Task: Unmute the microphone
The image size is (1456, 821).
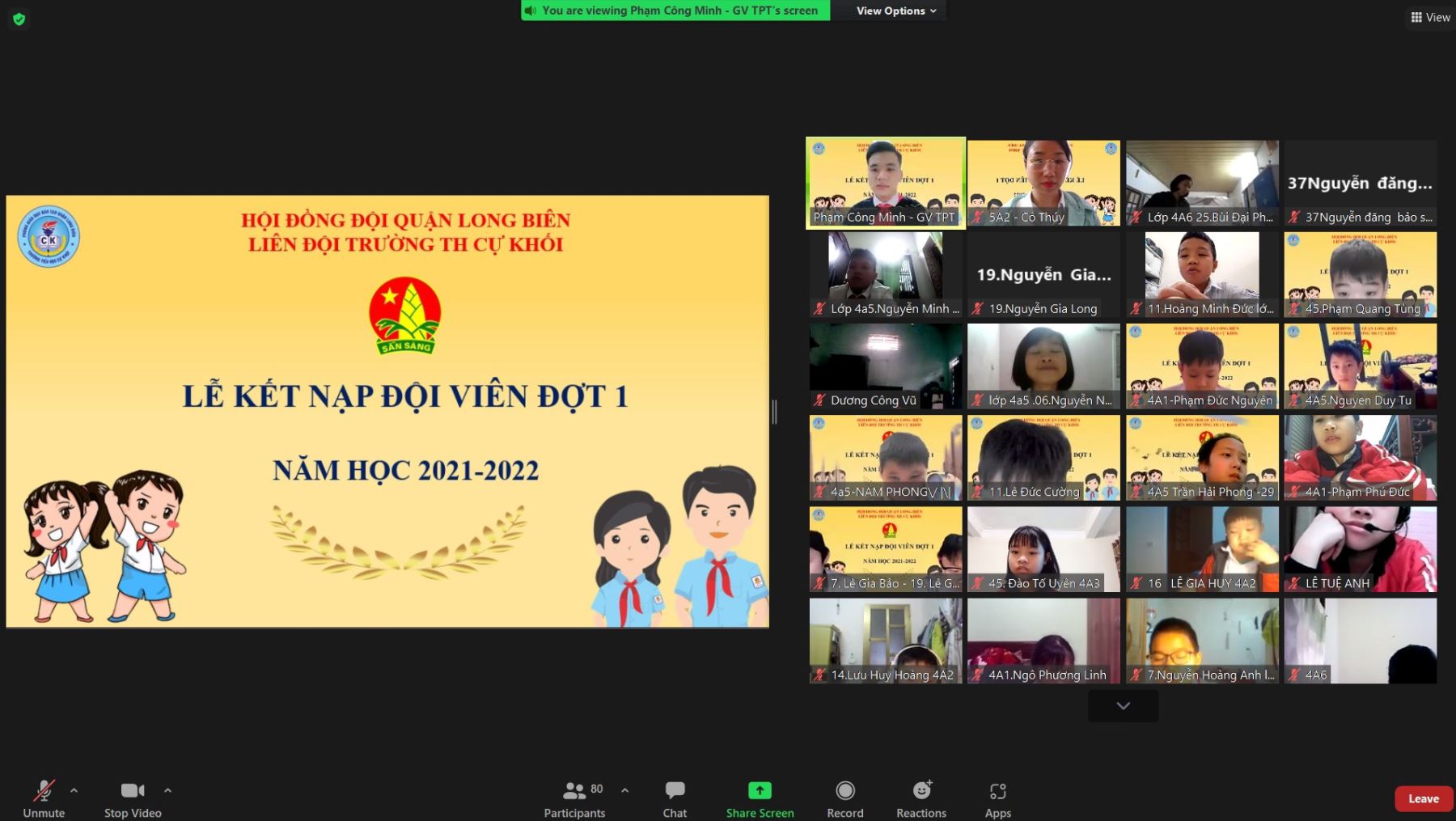Action: [44, 798]
